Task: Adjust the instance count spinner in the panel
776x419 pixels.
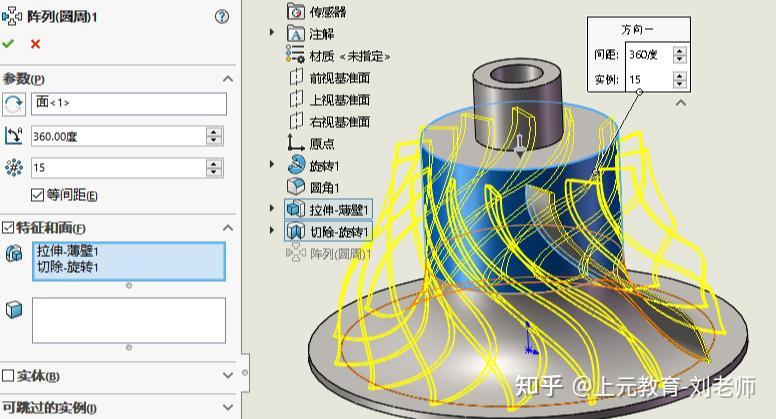Action: pos(214,168)
